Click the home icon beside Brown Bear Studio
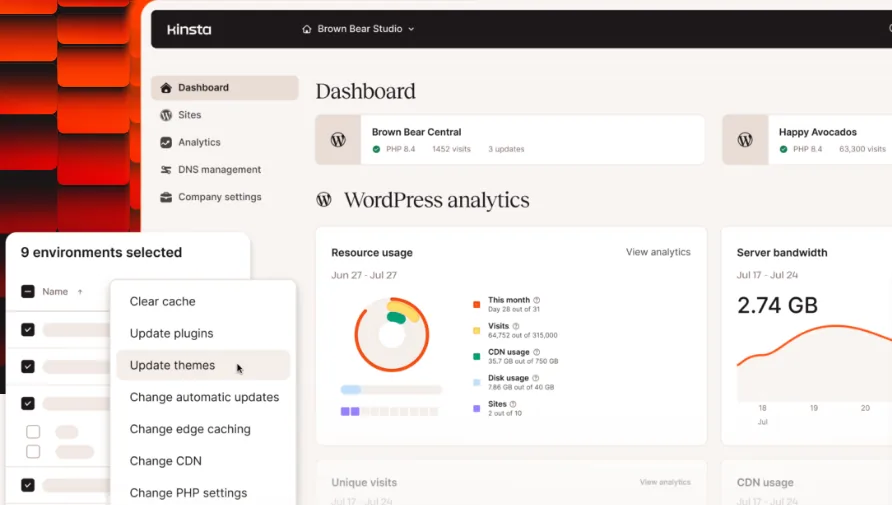This screenshot has width=892, height=505. 307,29
